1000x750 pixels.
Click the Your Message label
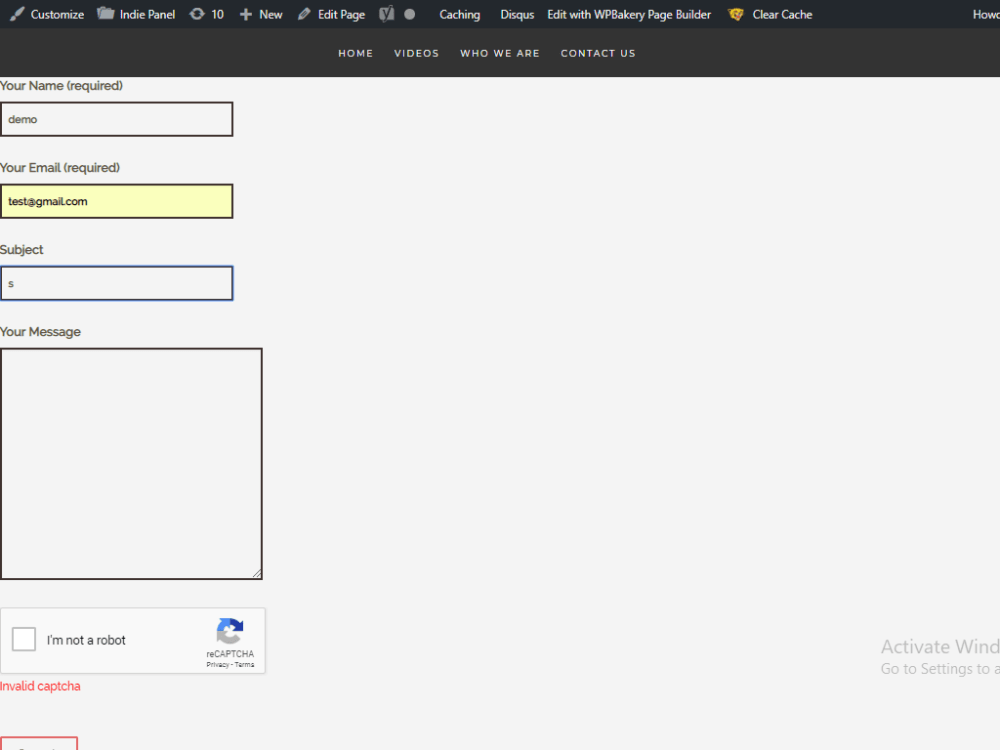coord(40,332)
